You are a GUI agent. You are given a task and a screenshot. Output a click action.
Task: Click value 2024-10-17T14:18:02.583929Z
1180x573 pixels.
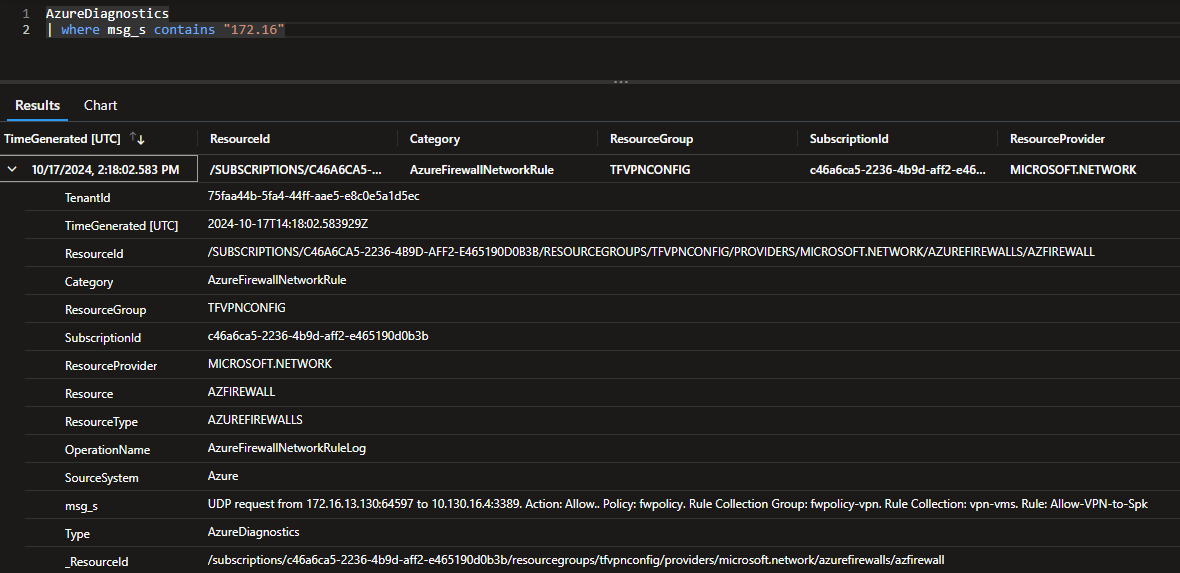(287, 224)
